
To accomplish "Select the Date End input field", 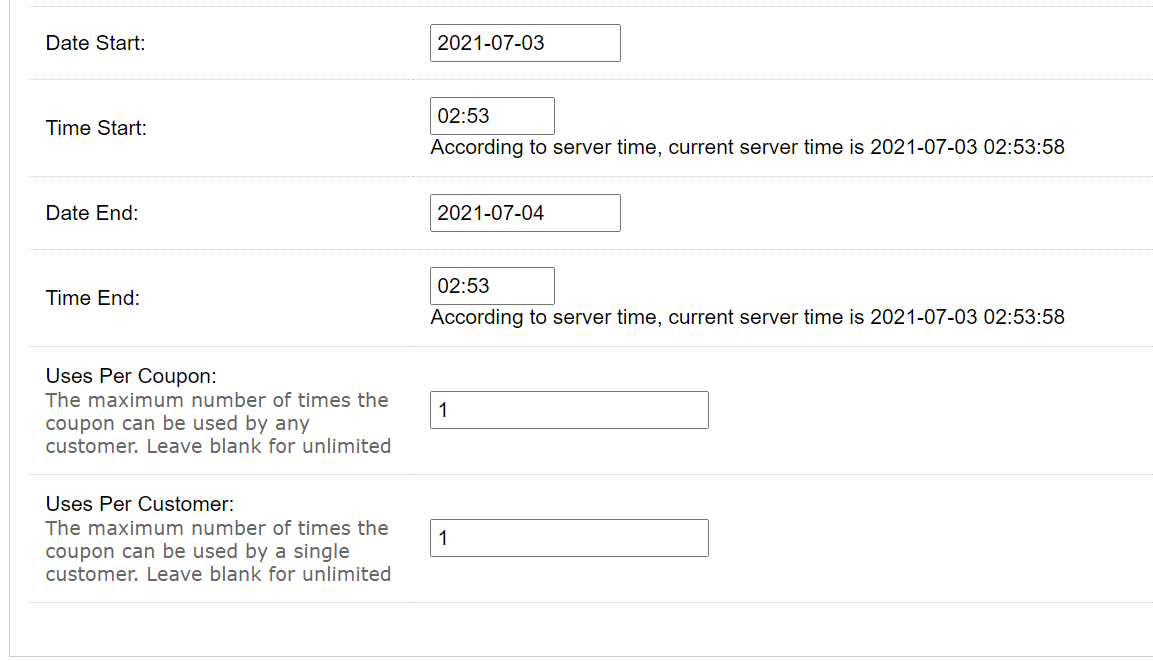I will pyautogui.click(x=525, y=212).
